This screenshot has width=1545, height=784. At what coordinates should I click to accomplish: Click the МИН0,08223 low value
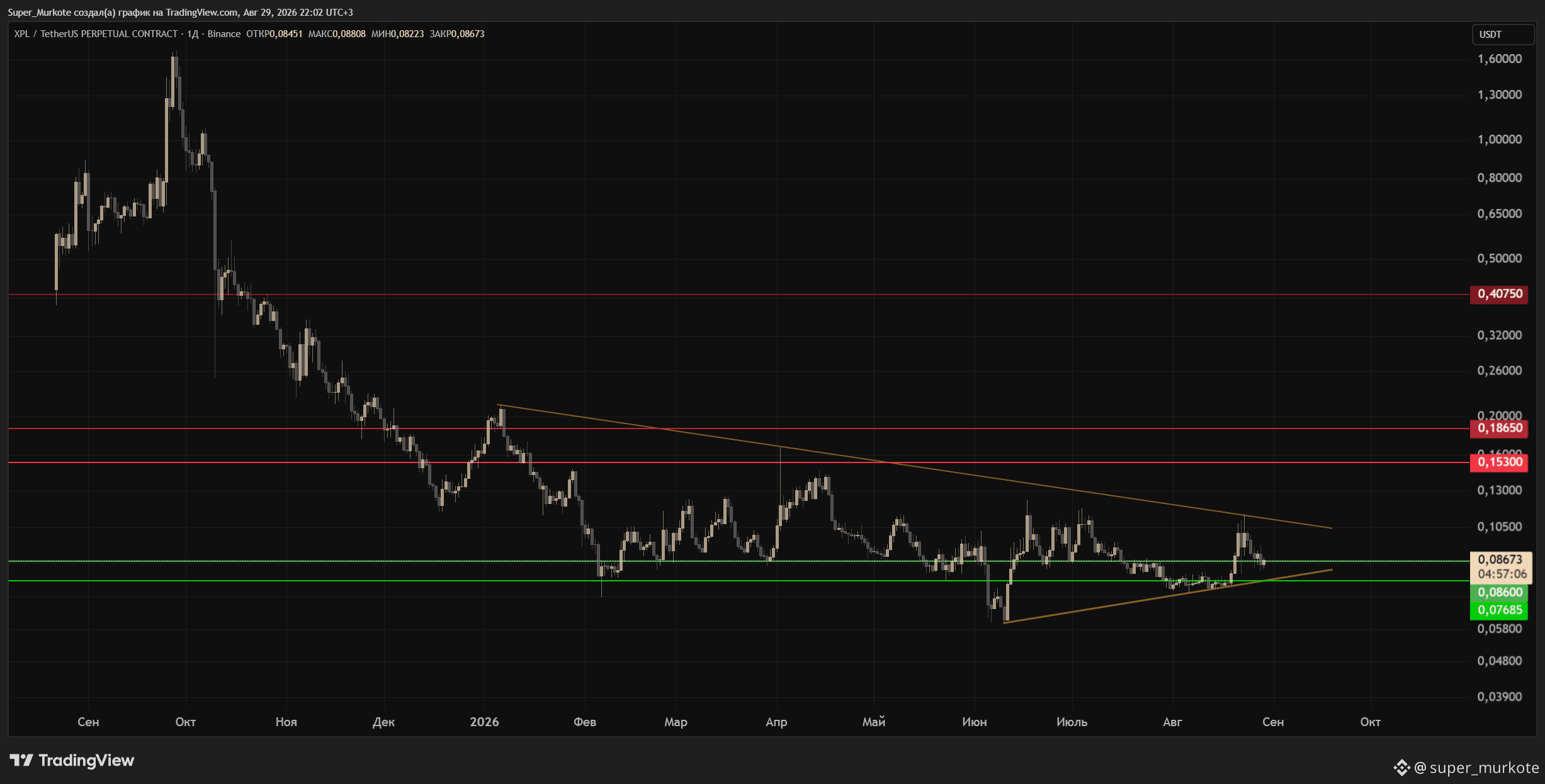pyautogui.click(x=397, y=34)
